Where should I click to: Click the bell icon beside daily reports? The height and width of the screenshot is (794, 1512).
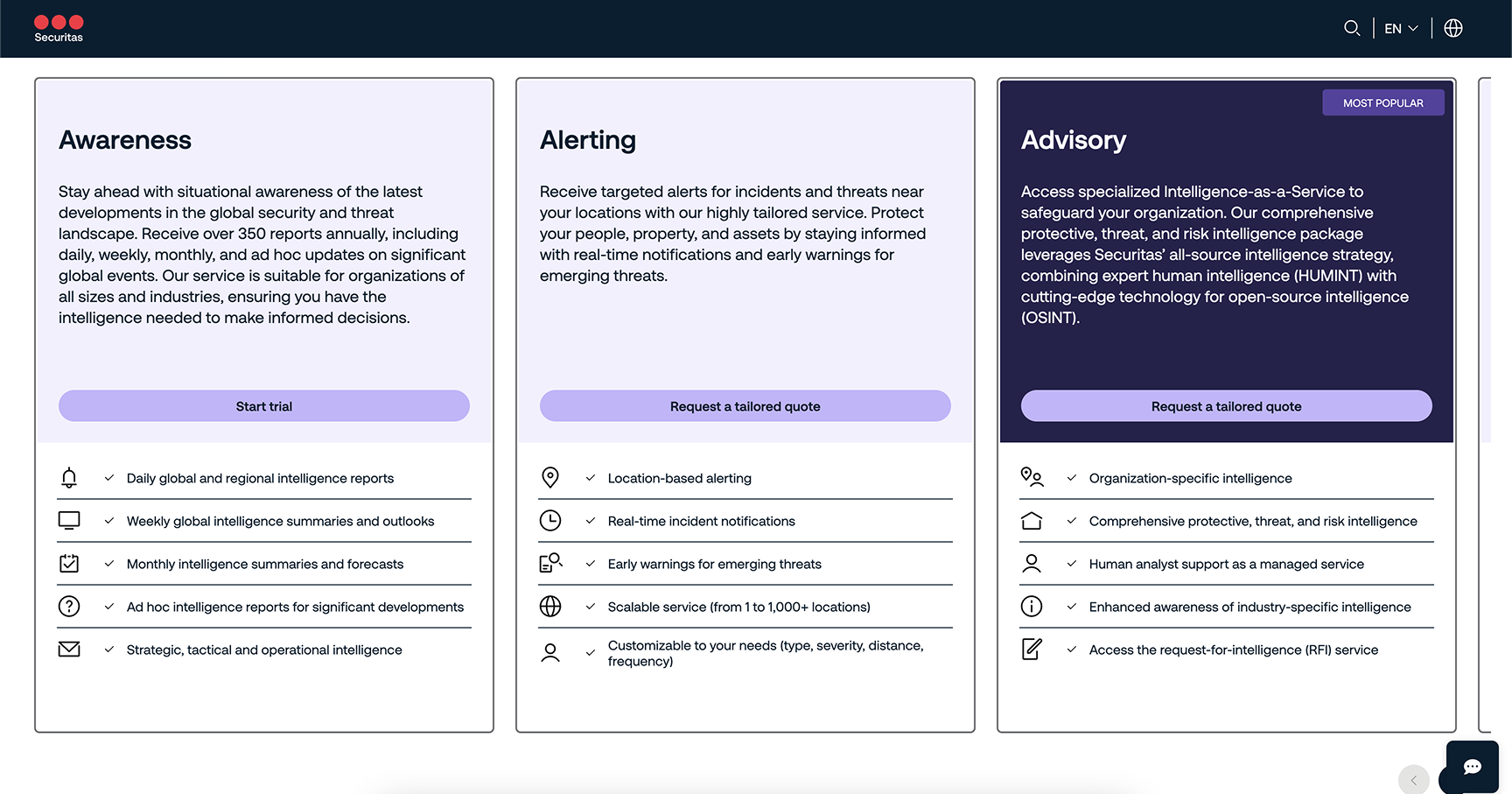(x=69, y=478)
